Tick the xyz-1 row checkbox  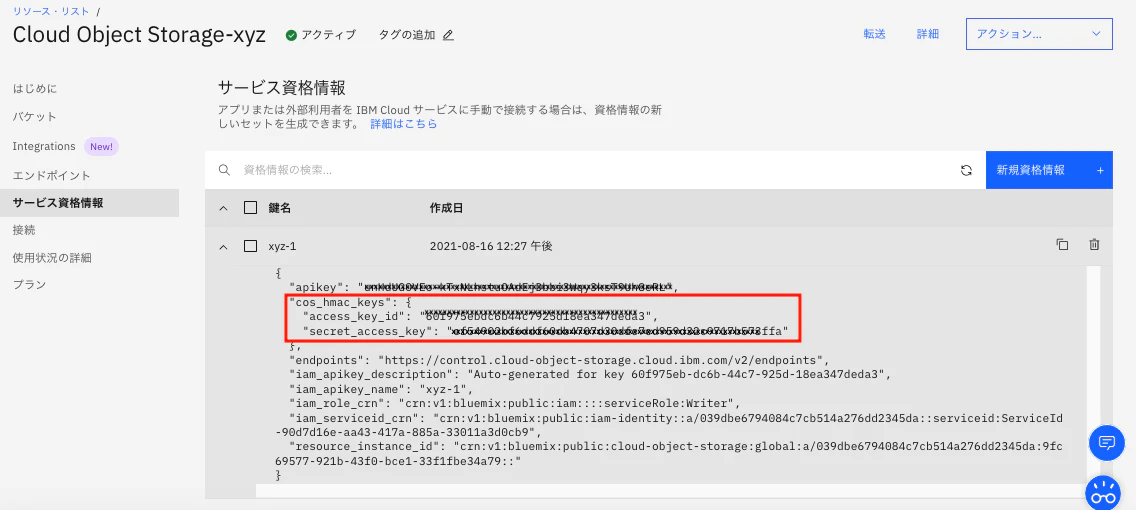tap(251, 246)
